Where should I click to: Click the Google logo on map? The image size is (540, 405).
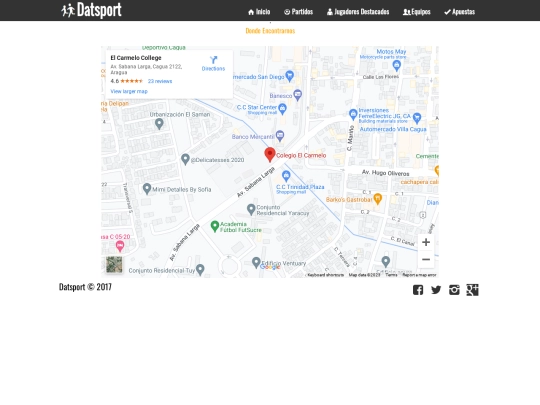tap(270, 267)
